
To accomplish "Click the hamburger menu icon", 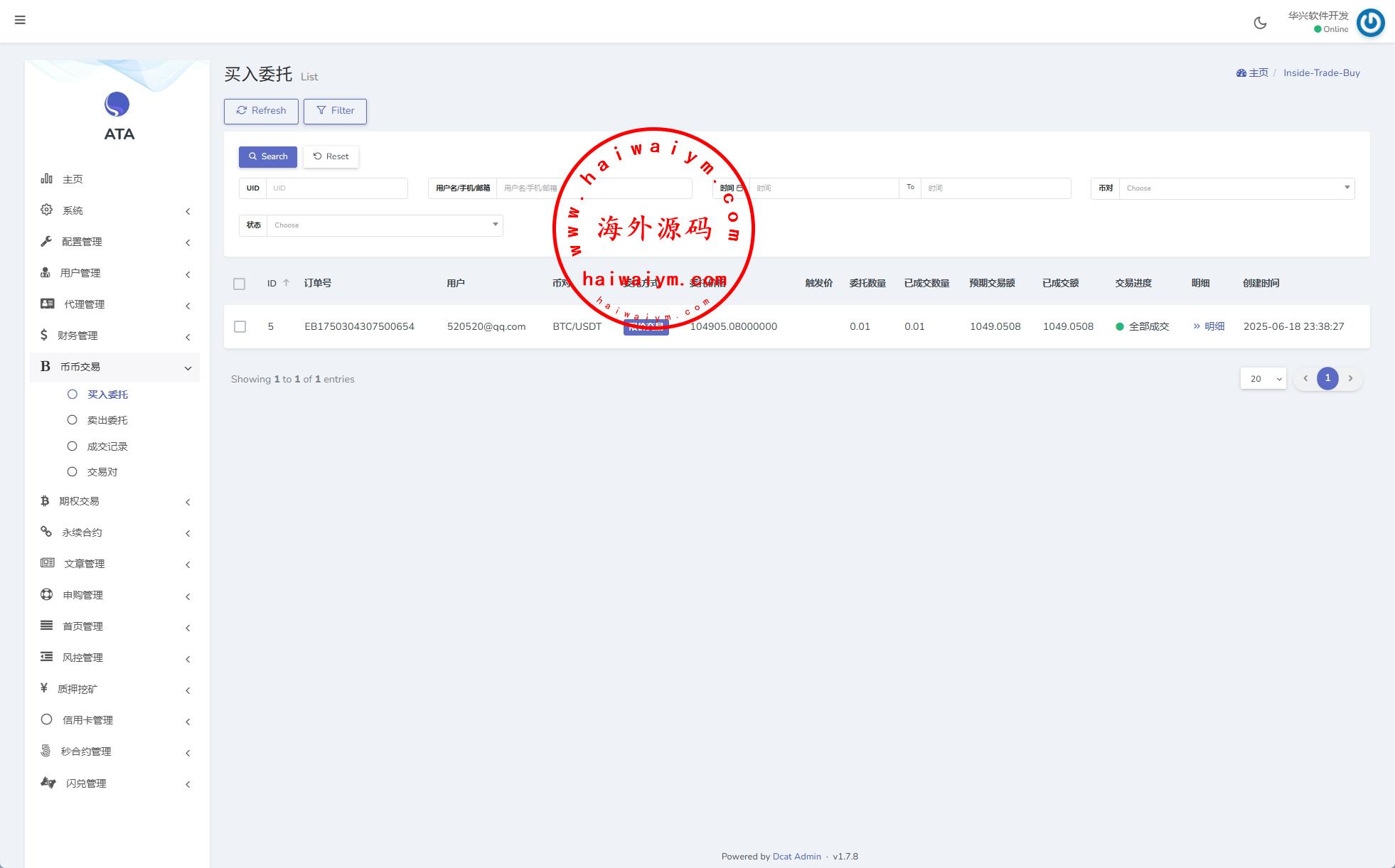I will tap(20, 20).
